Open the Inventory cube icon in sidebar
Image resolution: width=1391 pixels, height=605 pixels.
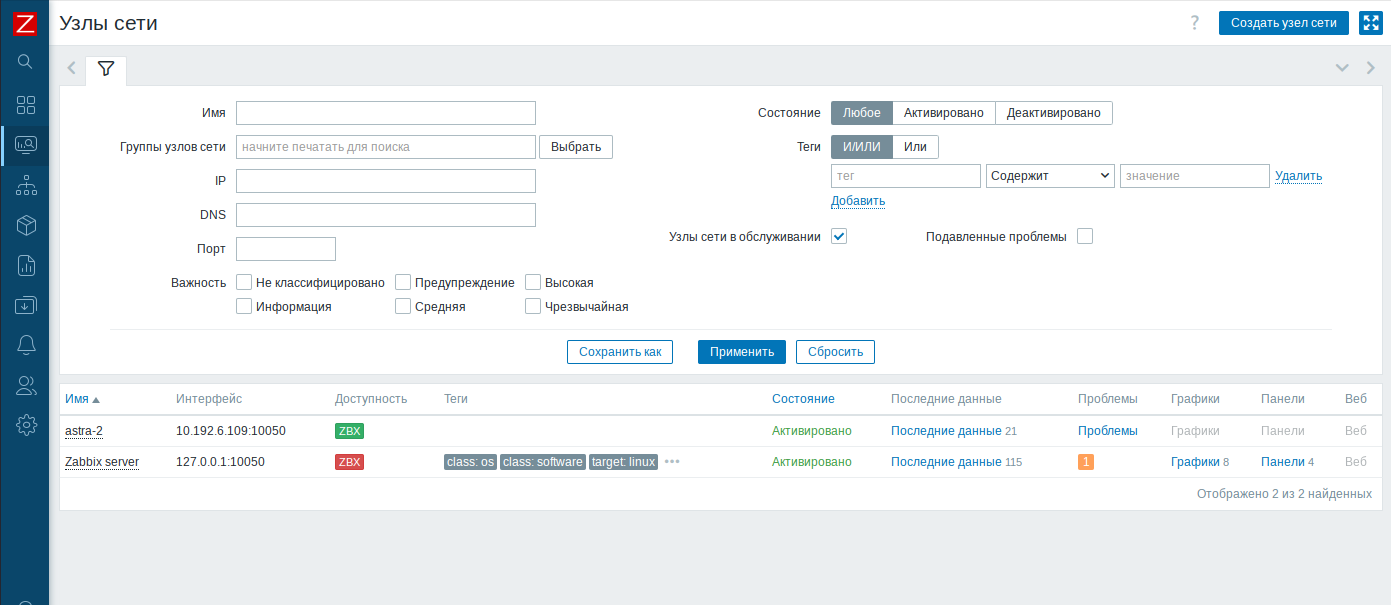click(x=26, y=226)
